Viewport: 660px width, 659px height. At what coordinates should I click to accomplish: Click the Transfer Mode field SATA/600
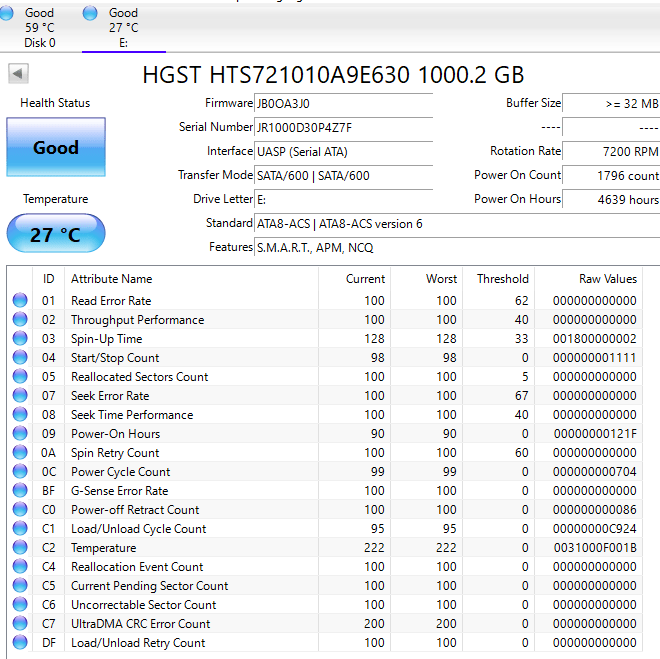point(343,175)
